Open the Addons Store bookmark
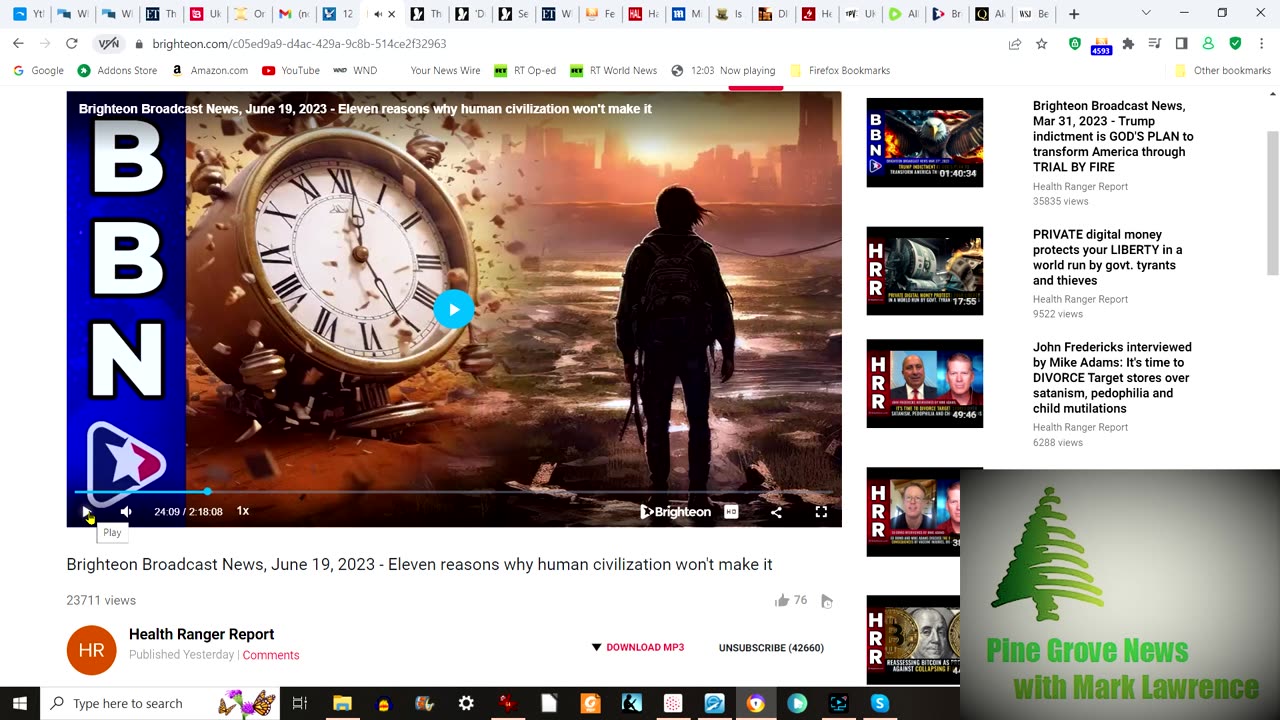1280x720 pixels. pyautogui.click(x=117, y=70)
